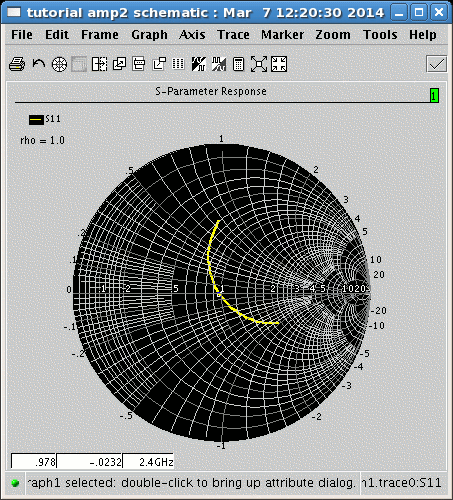
Task: Click the move-to-new-window arrow icon
Action: click(x=159, y=64)
